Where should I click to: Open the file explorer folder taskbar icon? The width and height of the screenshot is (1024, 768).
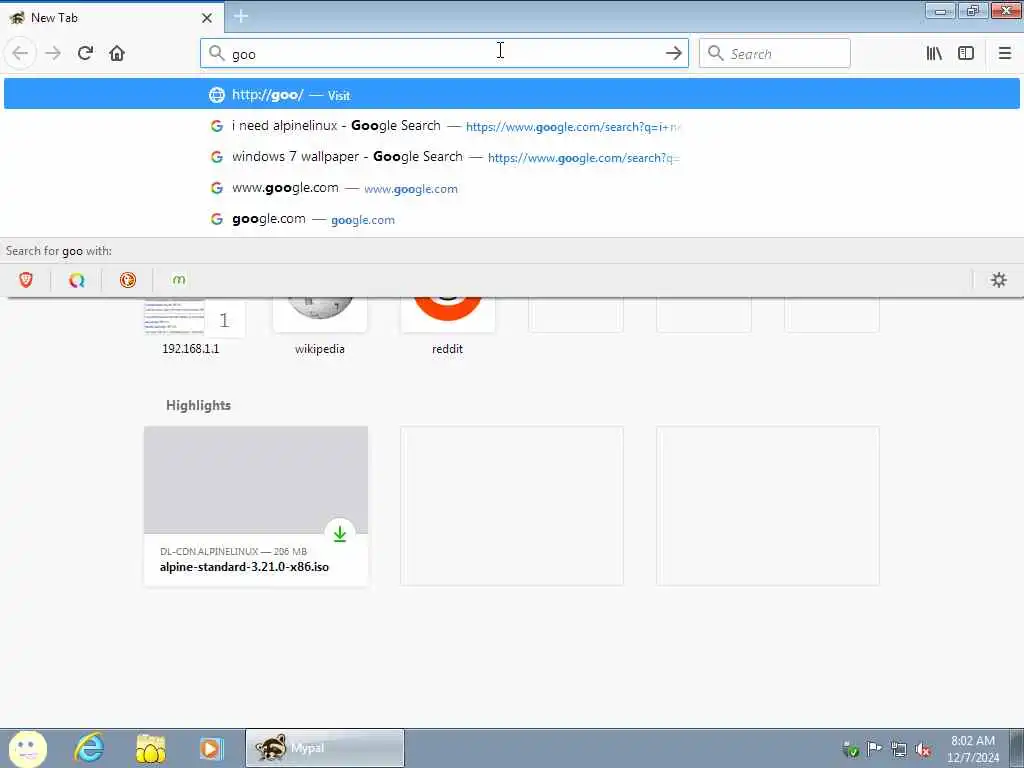coord(151,748)
